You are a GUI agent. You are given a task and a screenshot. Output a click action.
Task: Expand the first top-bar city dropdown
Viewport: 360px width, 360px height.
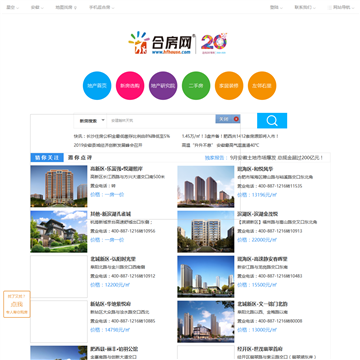pyautogui.click(x=12, y=7)
